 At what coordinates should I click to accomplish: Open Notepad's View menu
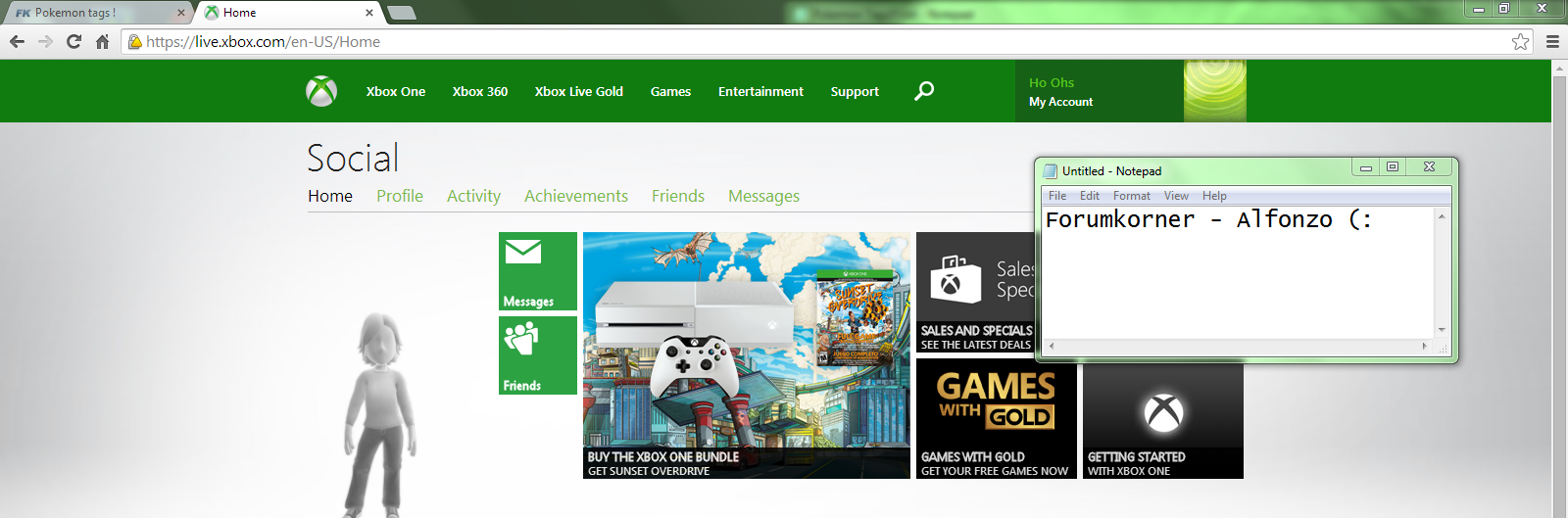click(1176, 196)
